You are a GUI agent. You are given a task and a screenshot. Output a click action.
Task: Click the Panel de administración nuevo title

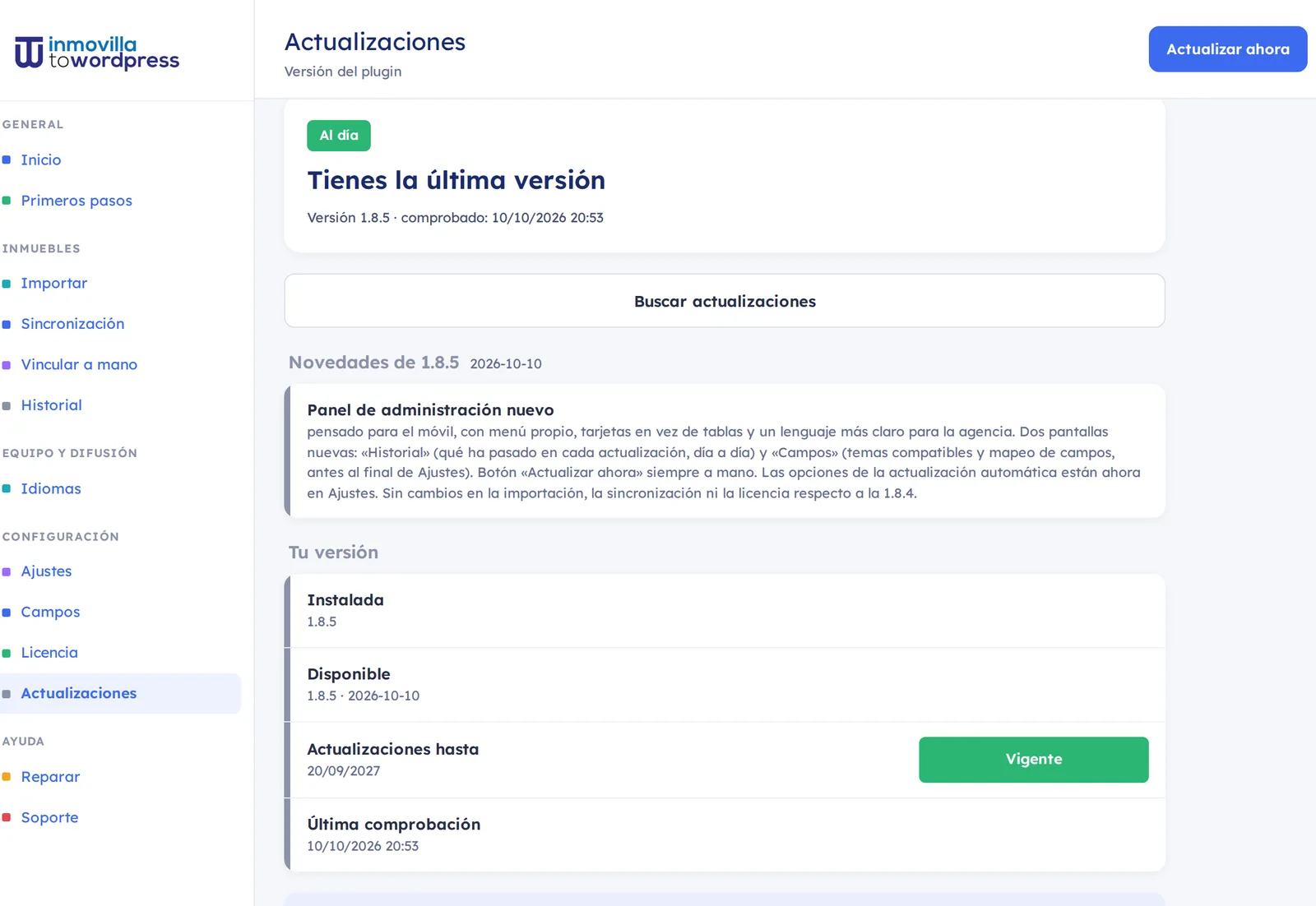(430, 409)
